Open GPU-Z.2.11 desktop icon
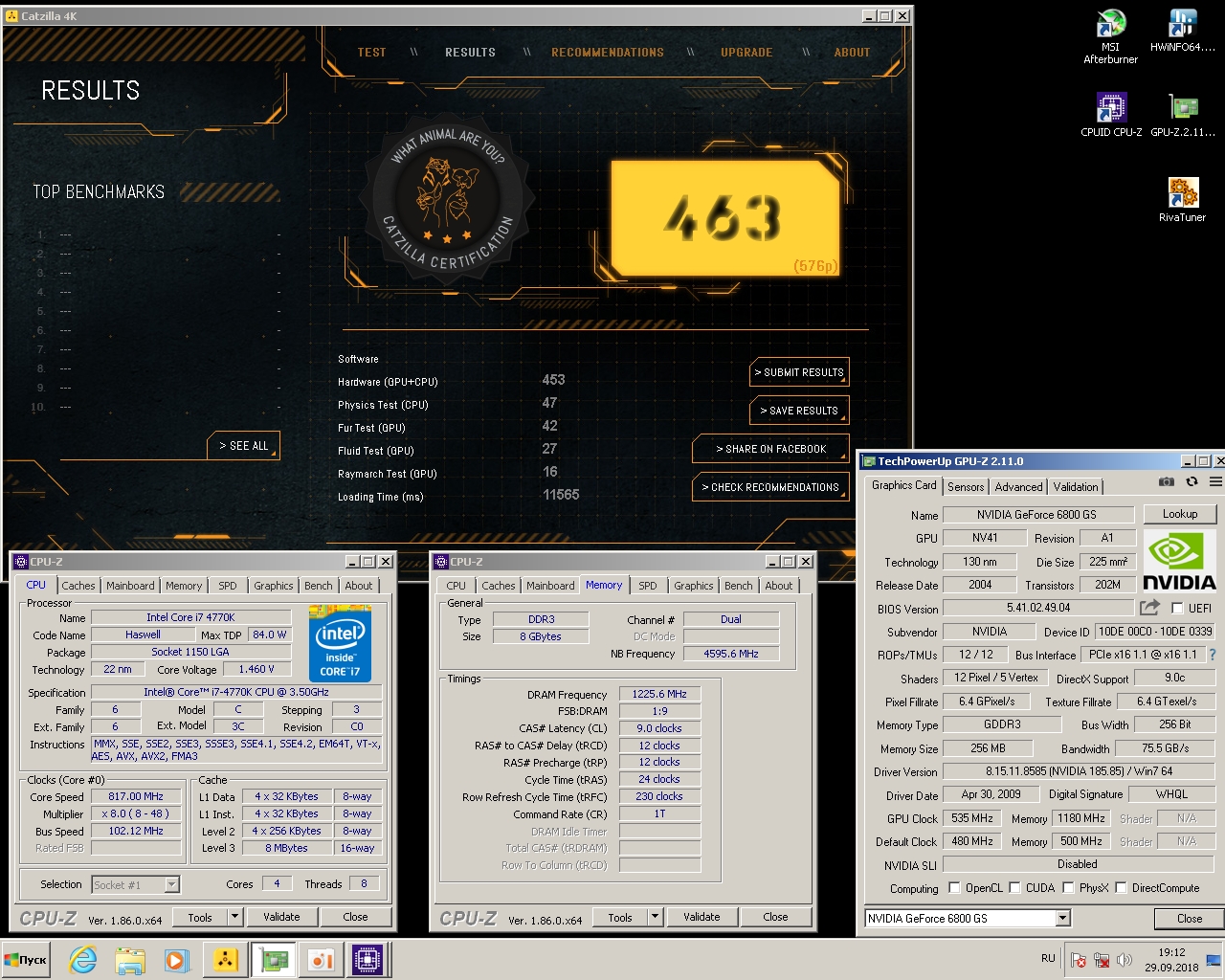The height and width of the screenshot is (980, 1225). pyautogui.click(x=1183, y=115)
